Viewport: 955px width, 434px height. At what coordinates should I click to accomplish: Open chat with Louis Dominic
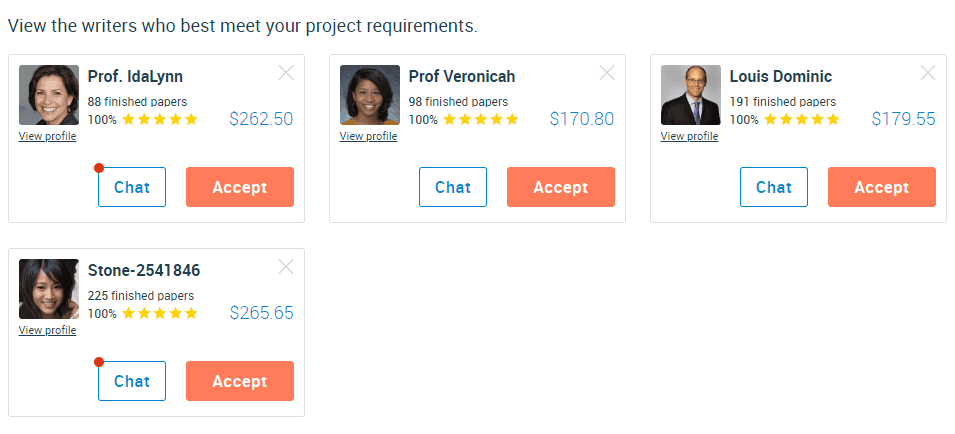click(774, 187)
